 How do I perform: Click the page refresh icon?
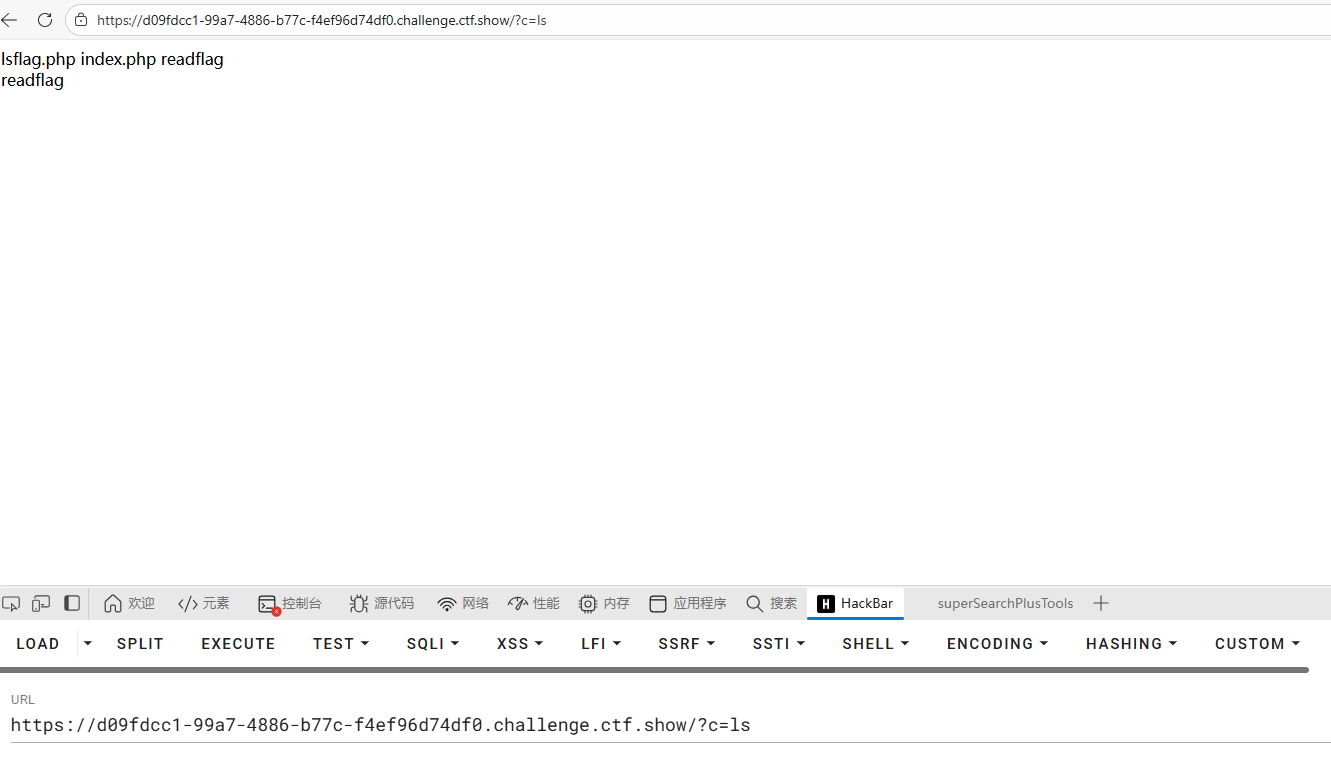[44, 19]
